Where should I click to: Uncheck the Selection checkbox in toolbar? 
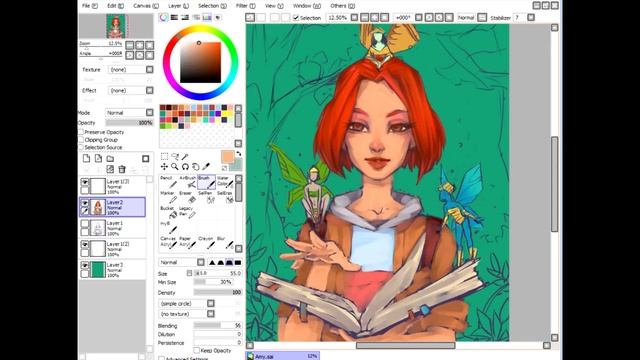tap(296, 18)
